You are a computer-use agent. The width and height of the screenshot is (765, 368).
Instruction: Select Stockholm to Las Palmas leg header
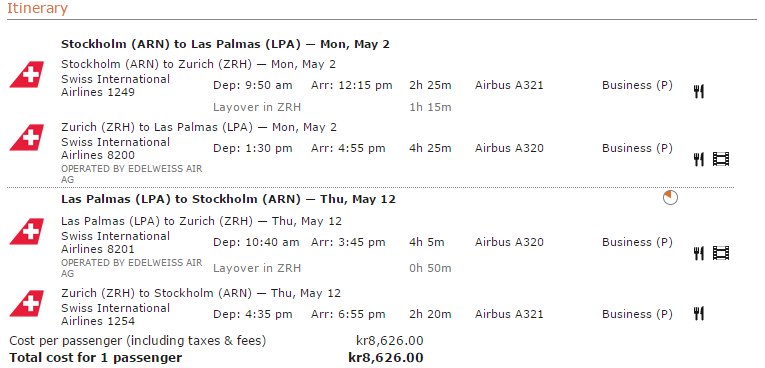pos(225,44)
